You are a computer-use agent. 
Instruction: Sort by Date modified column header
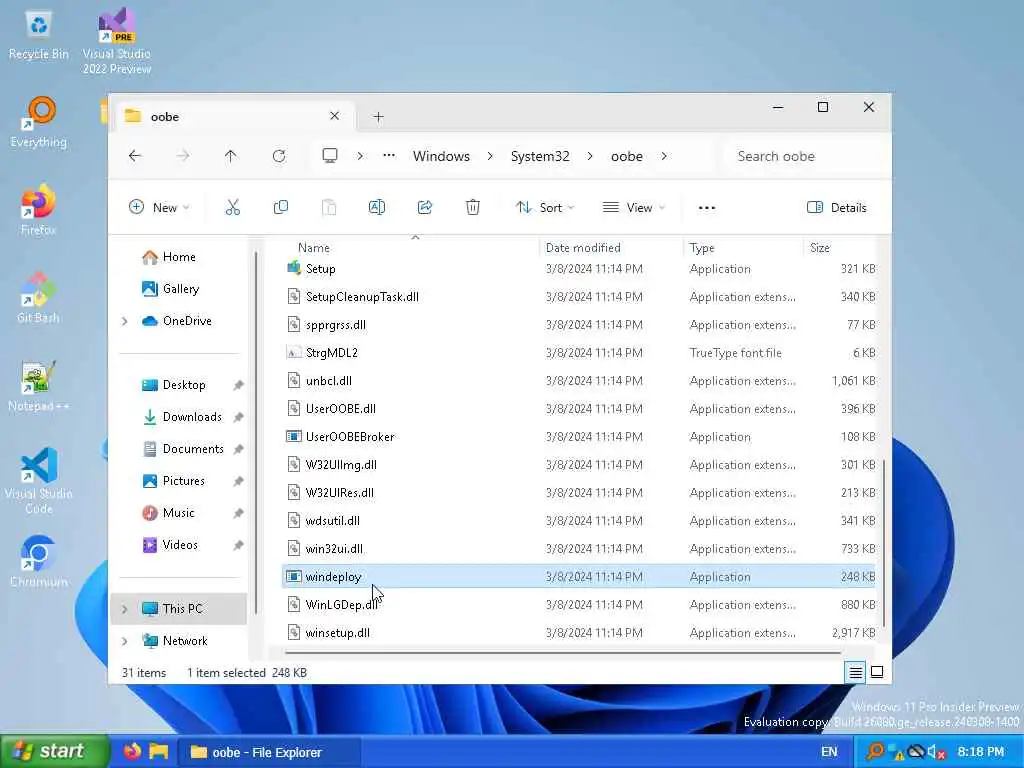pos(611,248)
